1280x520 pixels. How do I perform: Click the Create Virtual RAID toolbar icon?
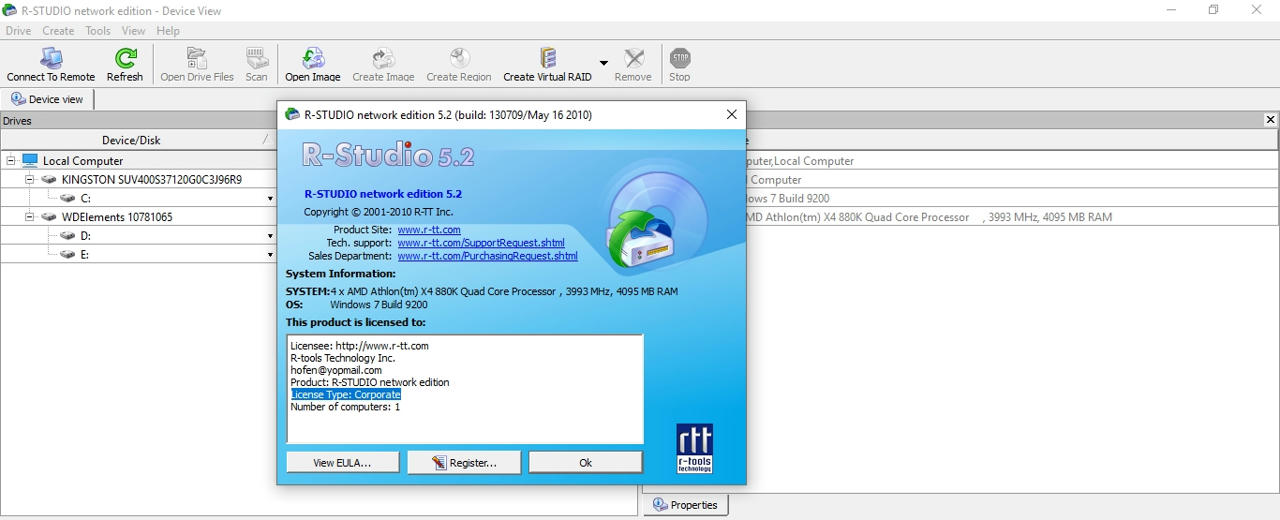pos(547,65)
